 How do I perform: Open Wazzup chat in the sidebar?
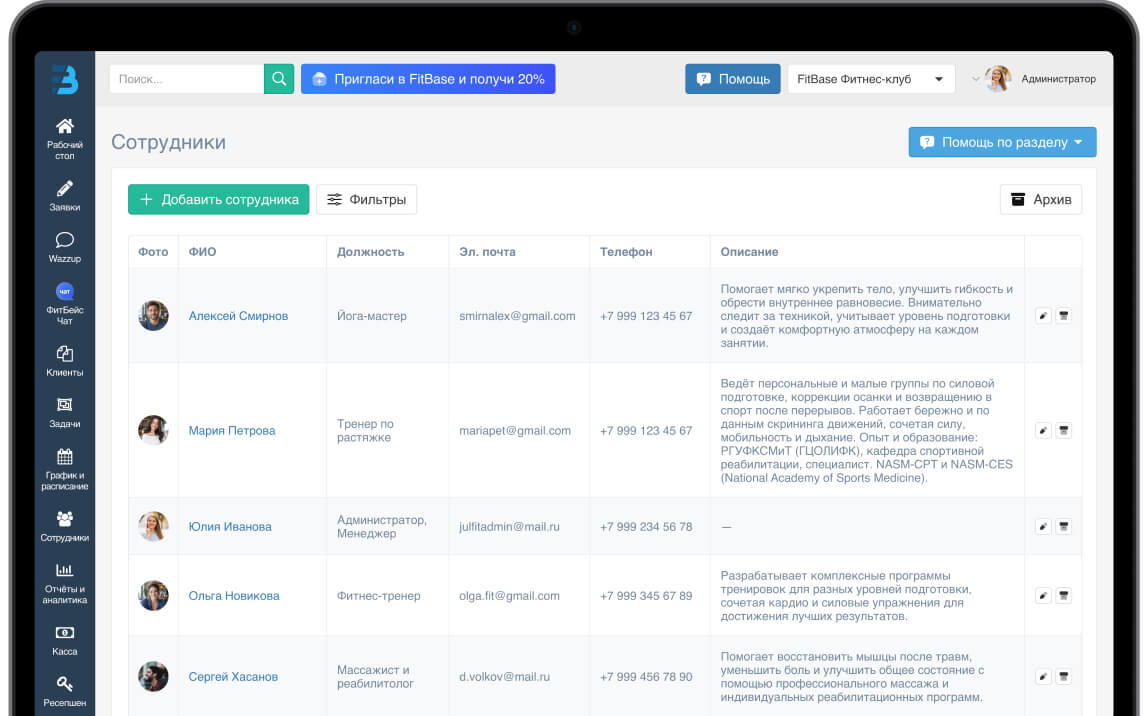64,247
